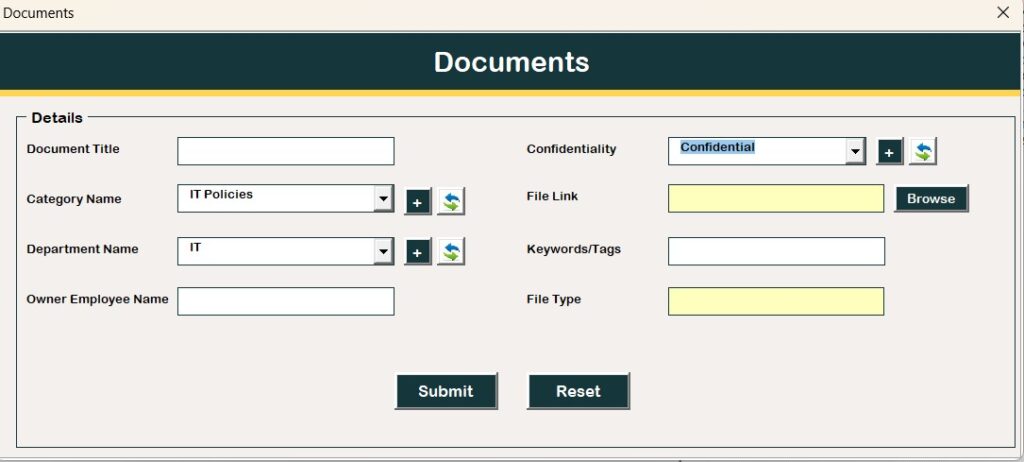Open the Confidentiality dropdown arrow
Image resolution: width=1024 pixels, height=462 pixels.
pos(855,152)
